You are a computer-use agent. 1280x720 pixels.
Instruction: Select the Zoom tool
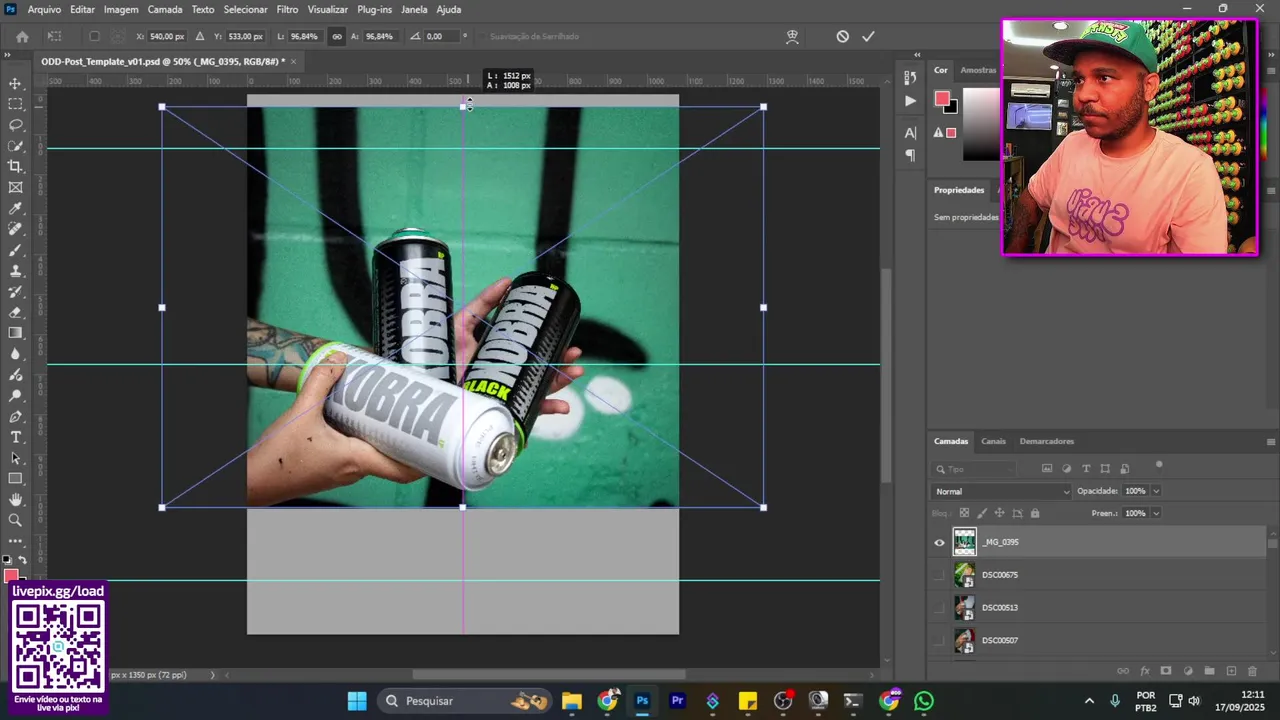pos(15,520)
